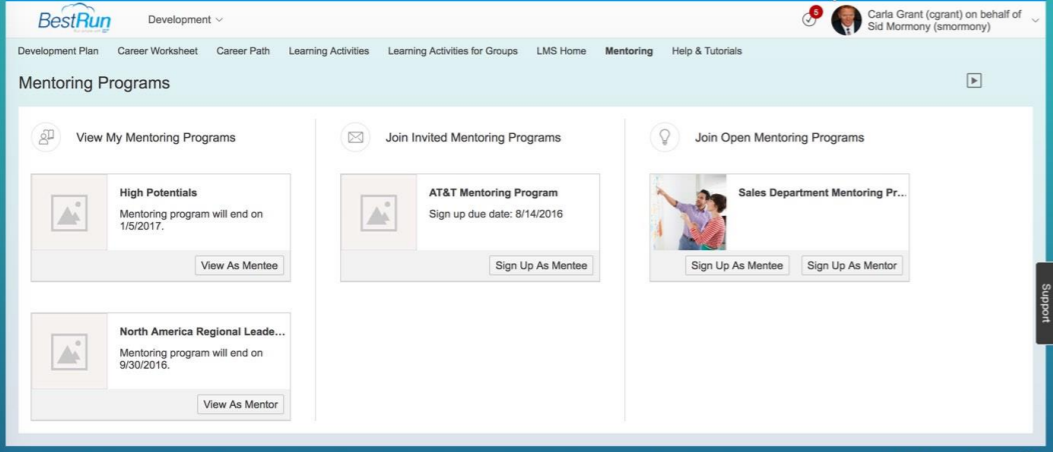
Task: Open the to-do notifications checkmark icon
Action: point(809,20)
